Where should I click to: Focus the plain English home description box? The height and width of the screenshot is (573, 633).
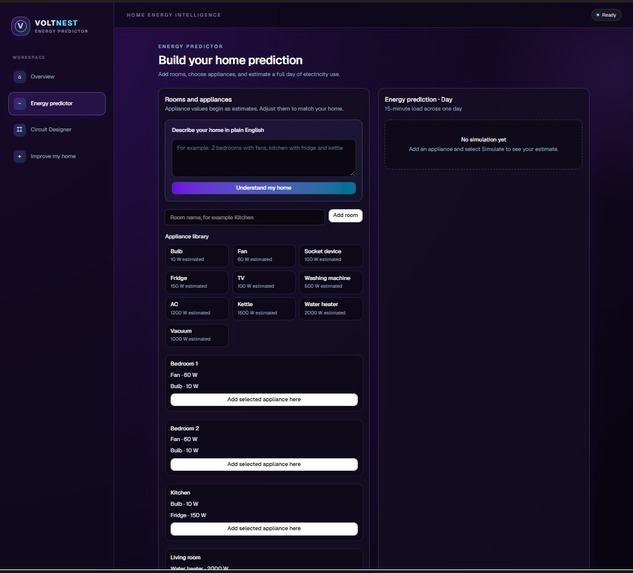coord(264,158)
